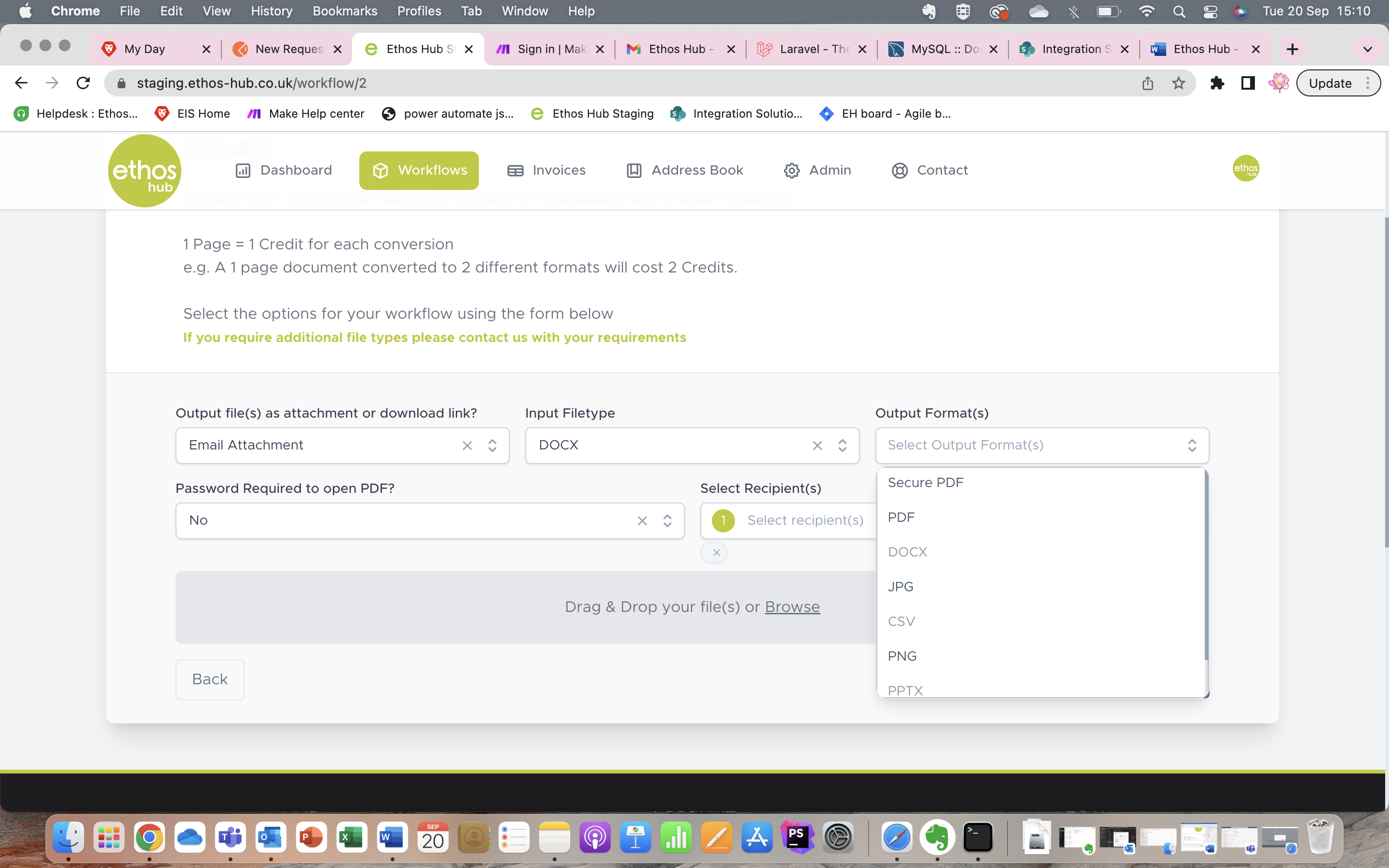
Task: Click the ethos hub logo
Action: tap(144, 170)
